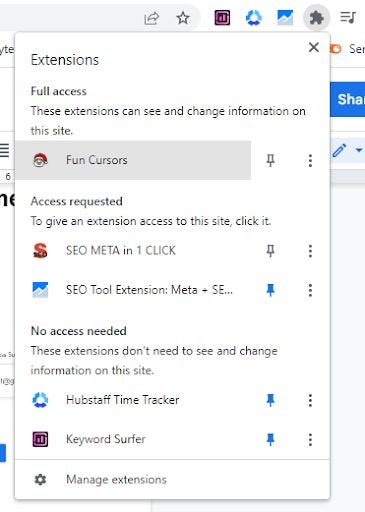
Task: Pin the Fun Cursors extension
Action: pos(270,160)
